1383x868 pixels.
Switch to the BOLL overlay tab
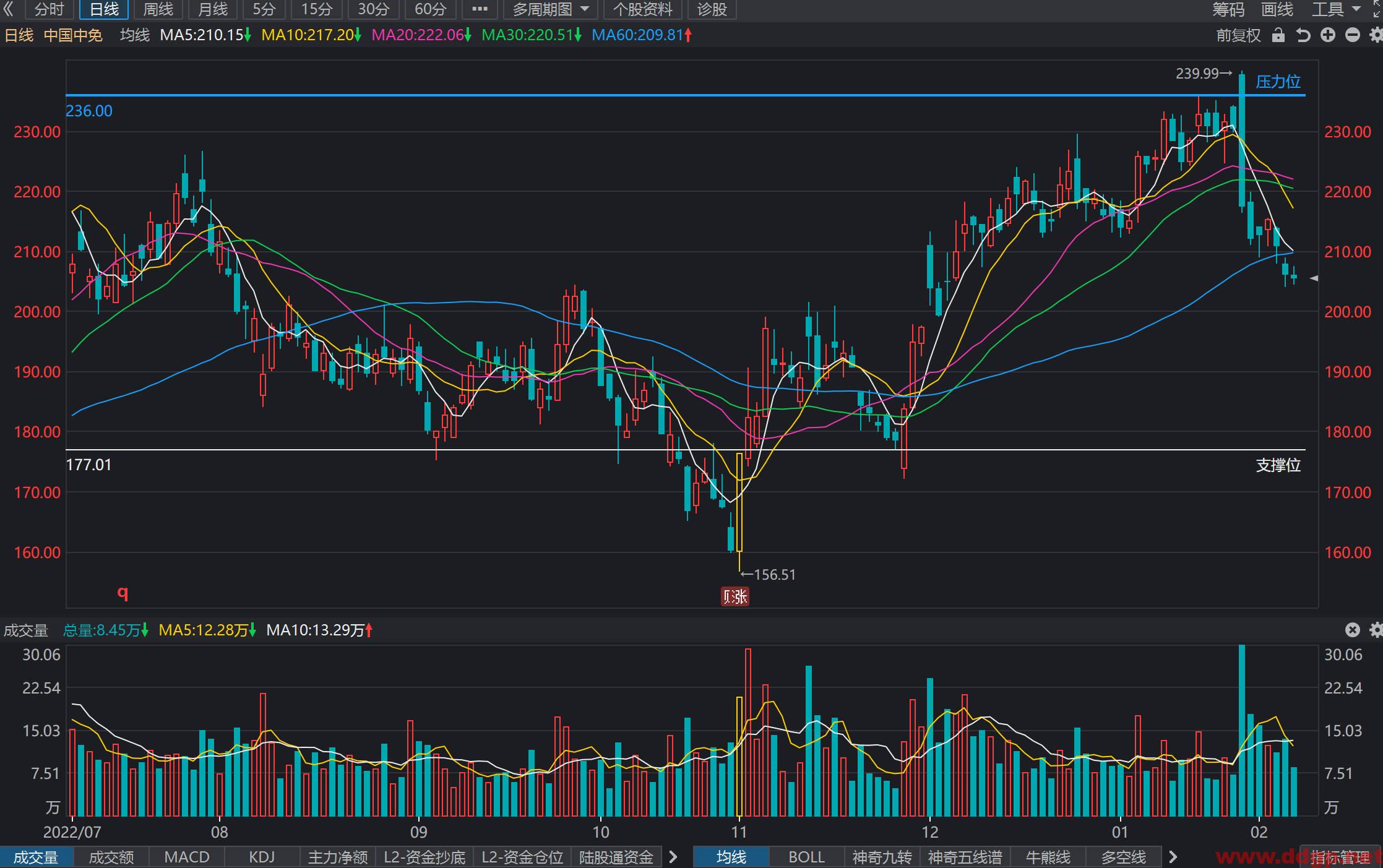pyautogui.click(x=806, y=857)
